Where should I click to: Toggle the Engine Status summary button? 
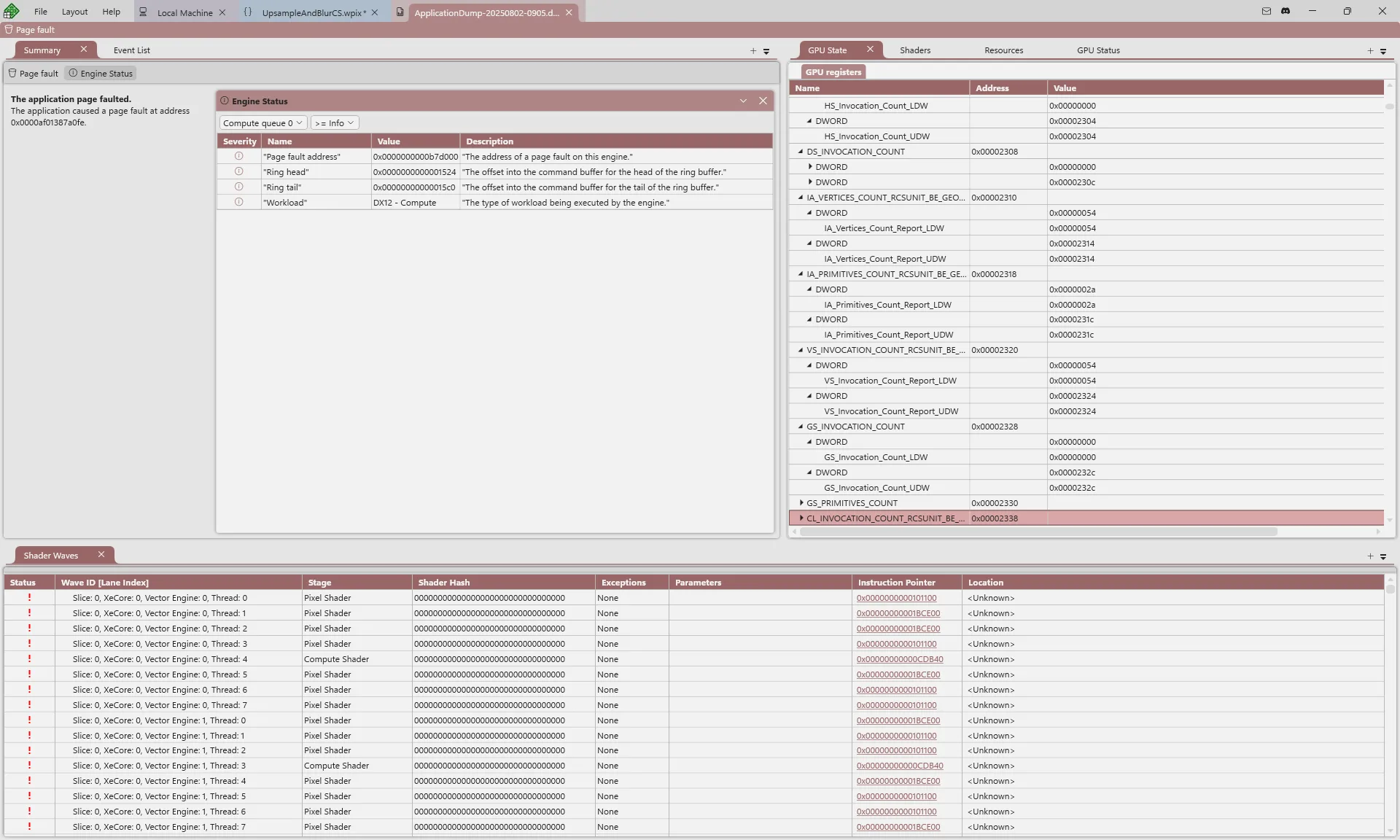click(101, 74)
